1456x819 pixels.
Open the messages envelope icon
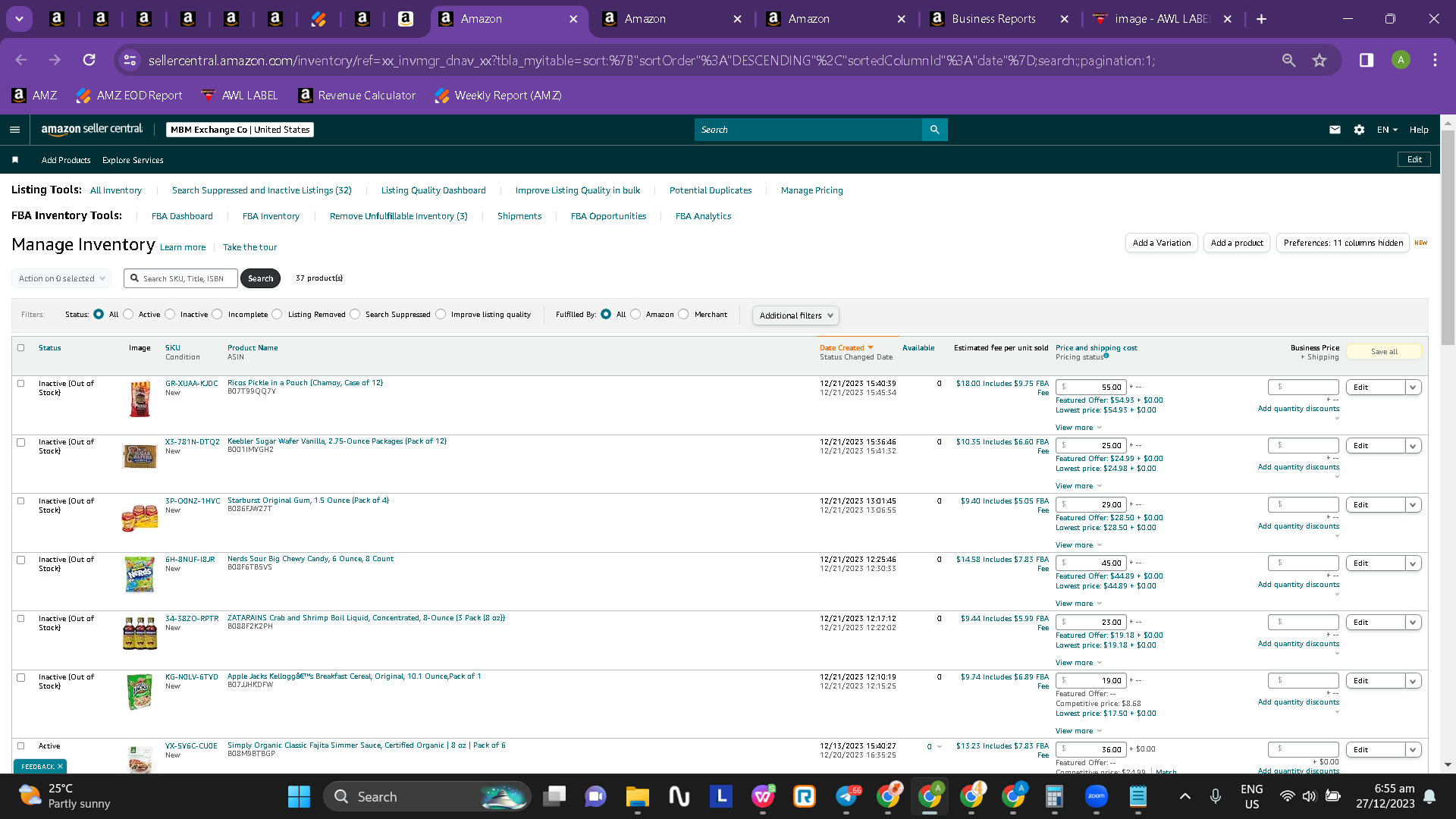click(1335, 130)
